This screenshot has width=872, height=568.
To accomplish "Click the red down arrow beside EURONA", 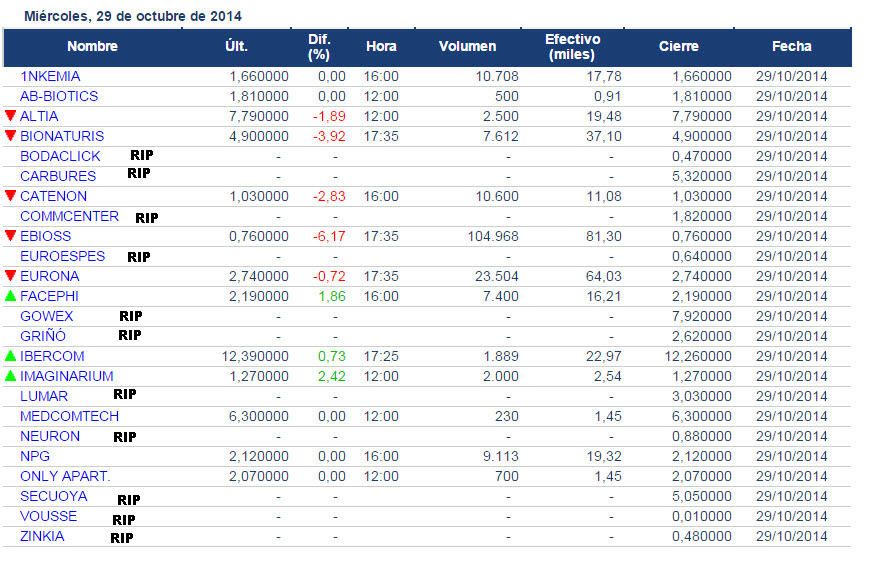I will click(x=11, y=276).
